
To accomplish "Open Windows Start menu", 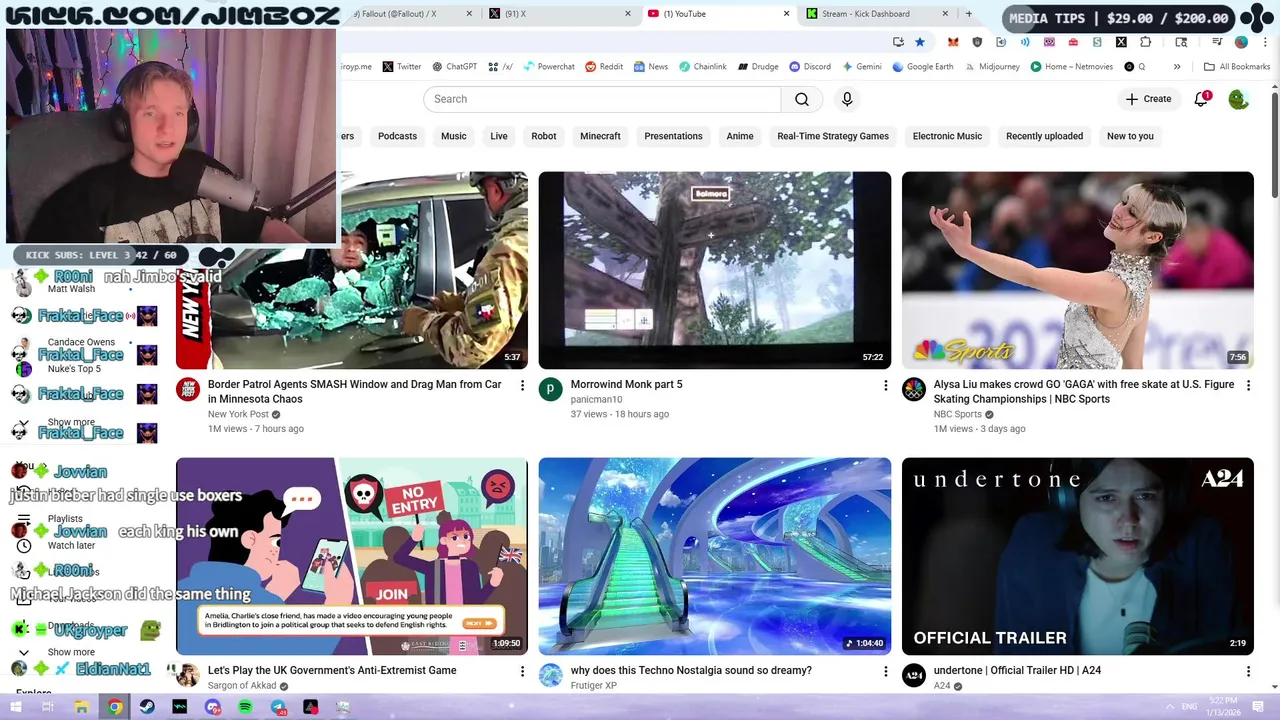I will pos(16,707).
